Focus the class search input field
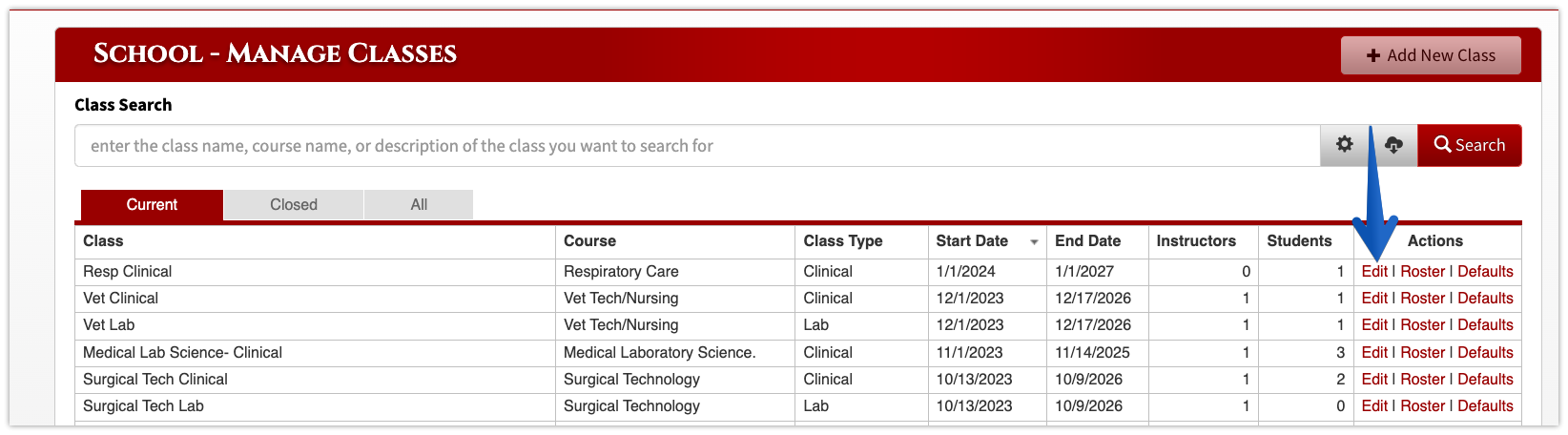The height and width of the screenshot is (435, 1568). click(697, 146)
